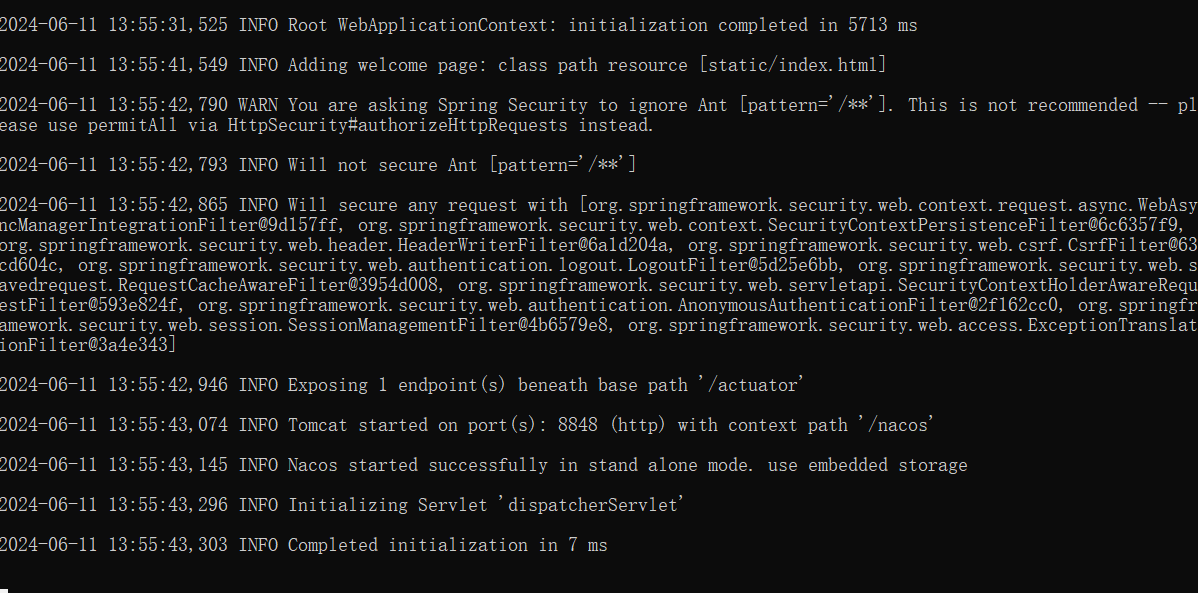1199x595 pixels.
Task: Click the 'HttpSecurity#authorizeHttpRequests' text
Action: [397, 125]
